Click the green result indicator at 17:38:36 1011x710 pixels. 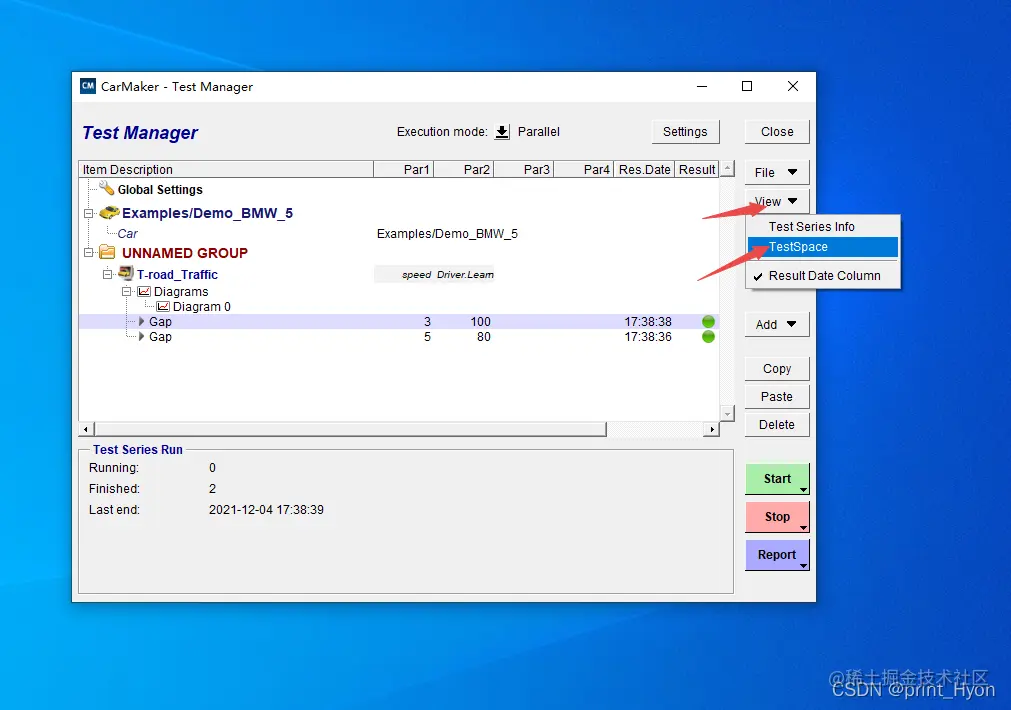click(x=708, y=337)
